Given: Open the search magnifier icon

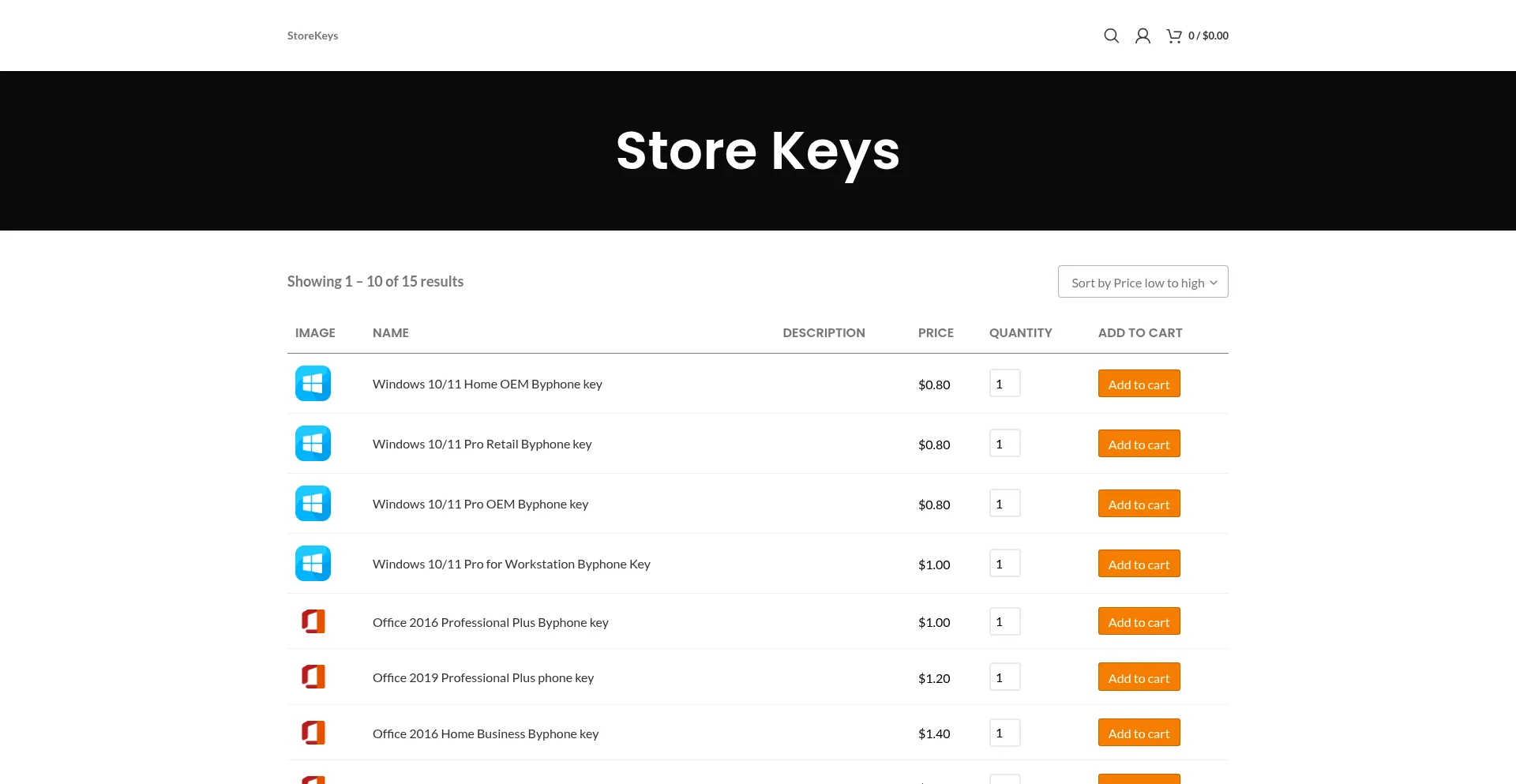Looking at the screenshot, I should click(x=1111, y=36).
